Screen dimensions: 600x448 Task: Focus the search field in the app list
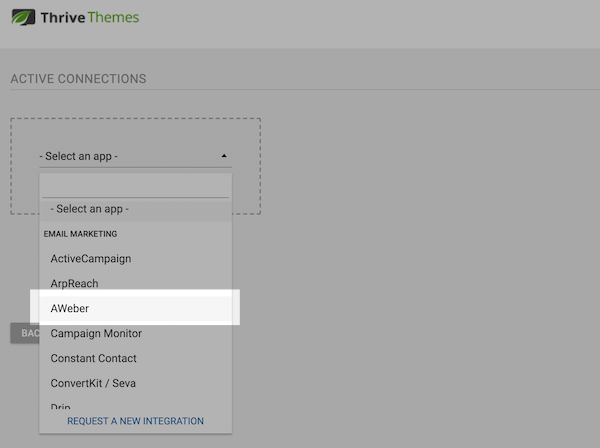(x=135, y=187)
